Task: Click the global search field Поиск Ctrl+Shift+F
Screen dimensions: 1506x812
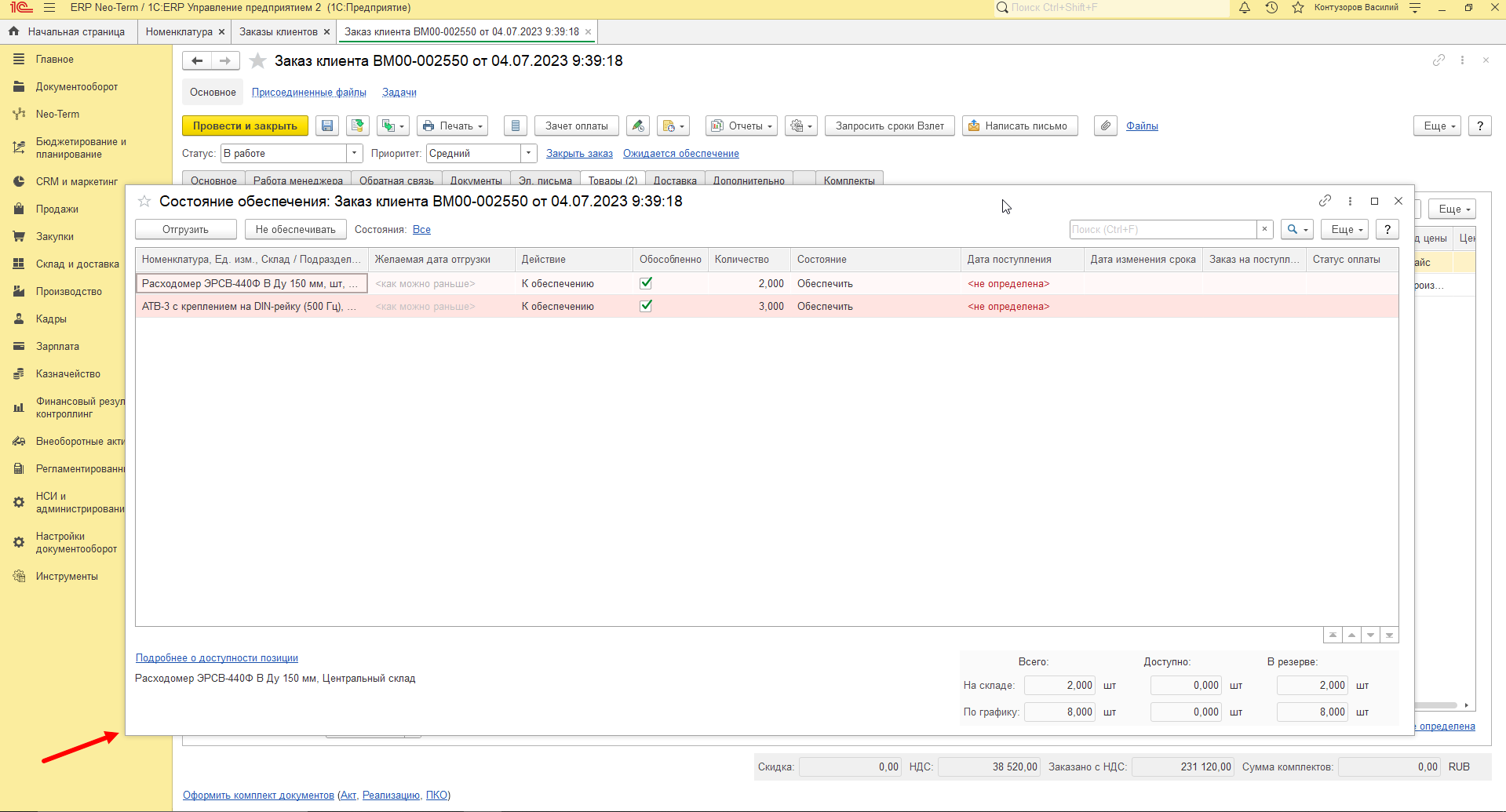Action: [x=1112, y=8]
